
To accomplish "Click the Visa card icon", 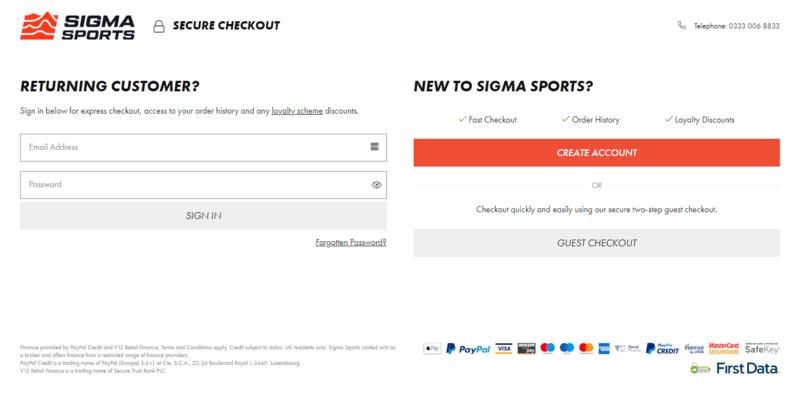I will pyautogui.click(x=504, y=348).
